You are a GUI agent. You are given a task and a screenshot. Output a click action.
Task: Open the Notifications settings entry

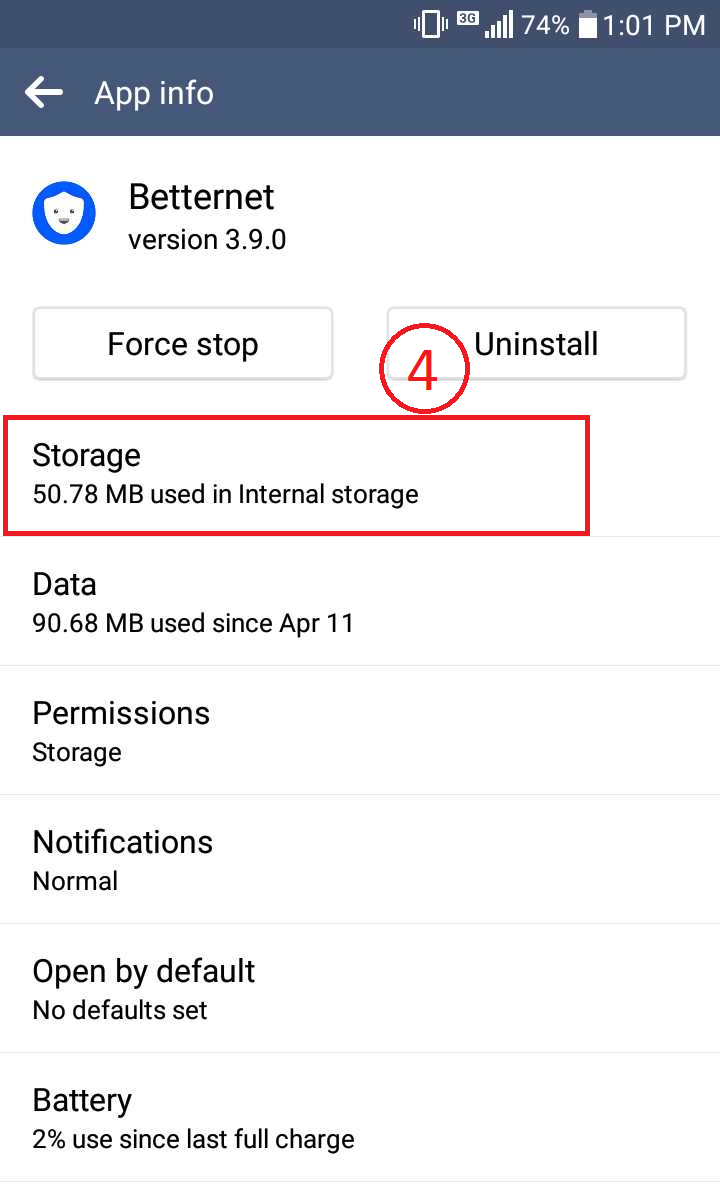point(360,859)
